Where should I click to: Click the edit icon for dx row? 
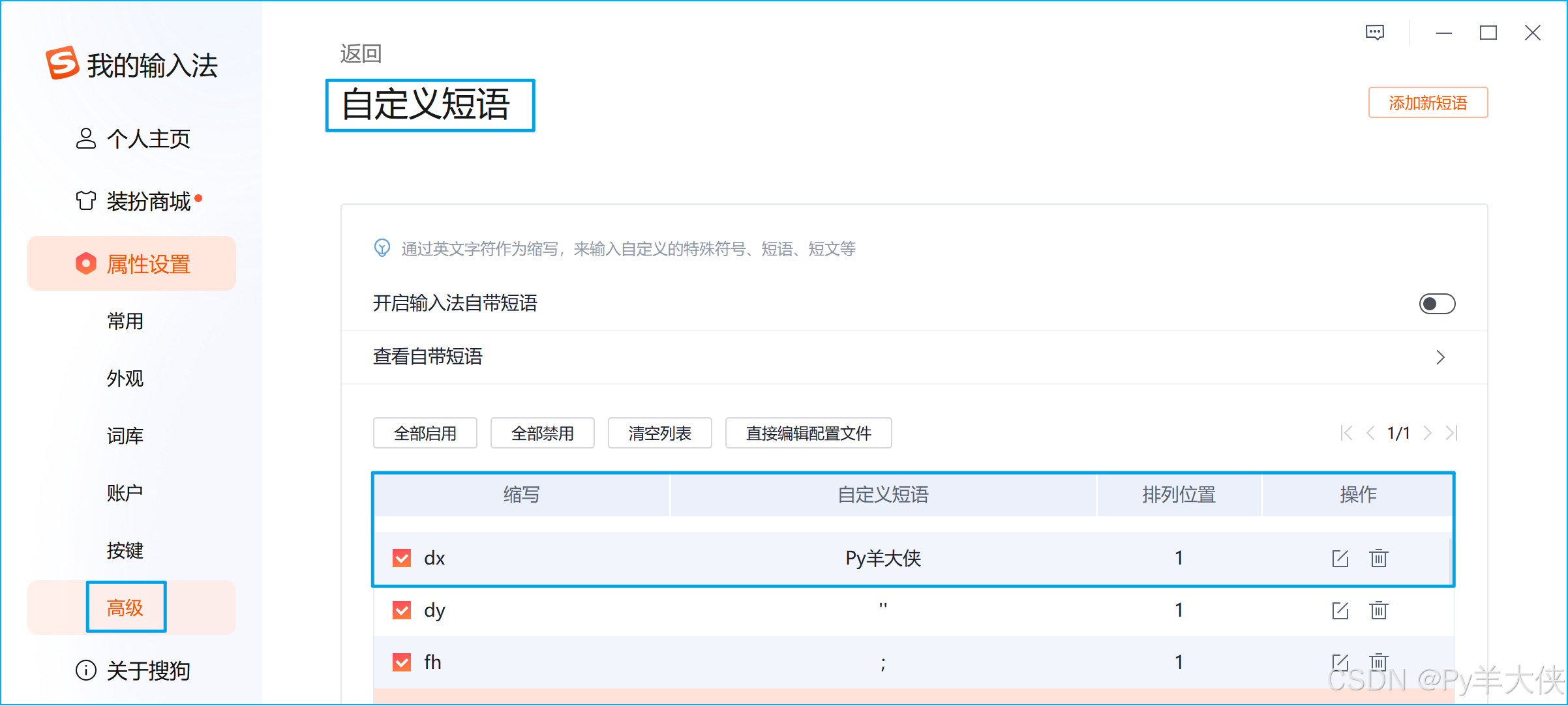[x=1340, y=558]
